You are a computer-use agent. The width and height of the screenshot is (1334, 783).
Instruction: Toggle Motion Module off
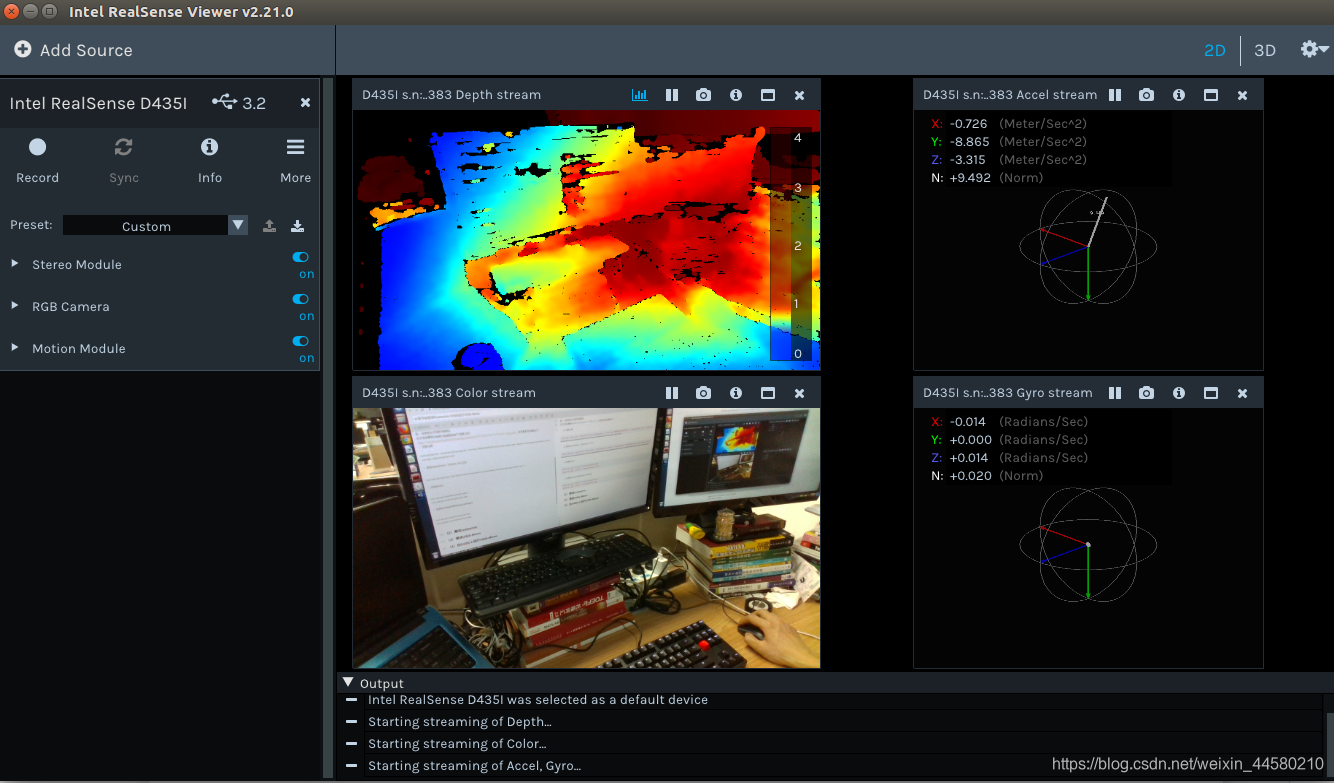[301, 341]
